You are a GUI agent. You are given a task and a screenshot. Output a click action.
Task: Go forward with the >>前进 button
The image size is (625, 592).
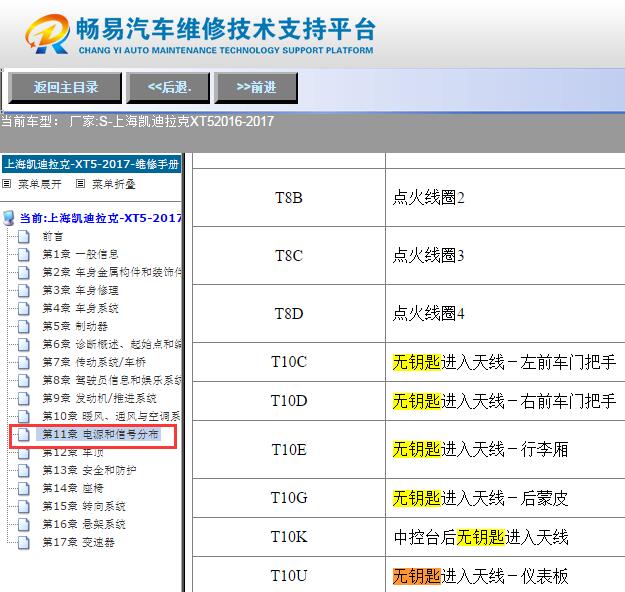coord(256,87)
